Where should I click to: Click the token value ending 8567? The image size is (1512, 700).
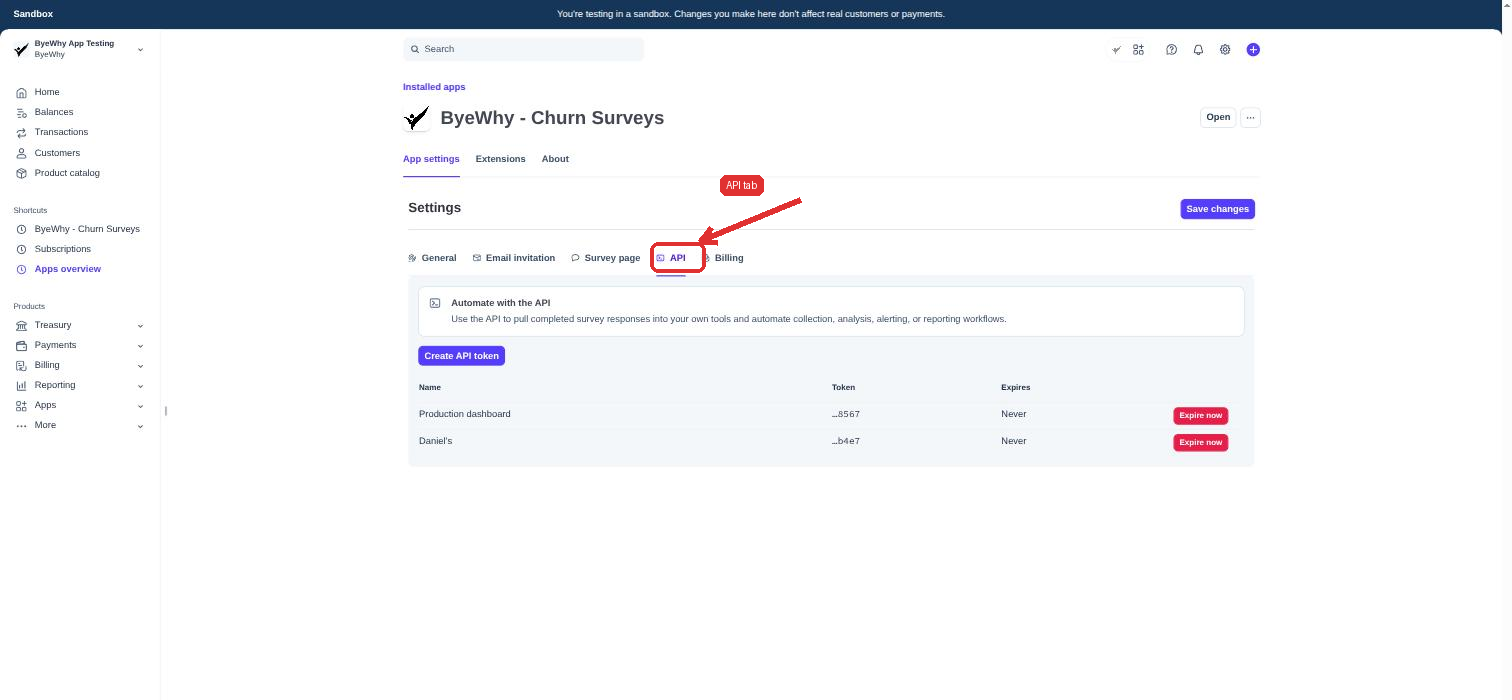(846, 414)
